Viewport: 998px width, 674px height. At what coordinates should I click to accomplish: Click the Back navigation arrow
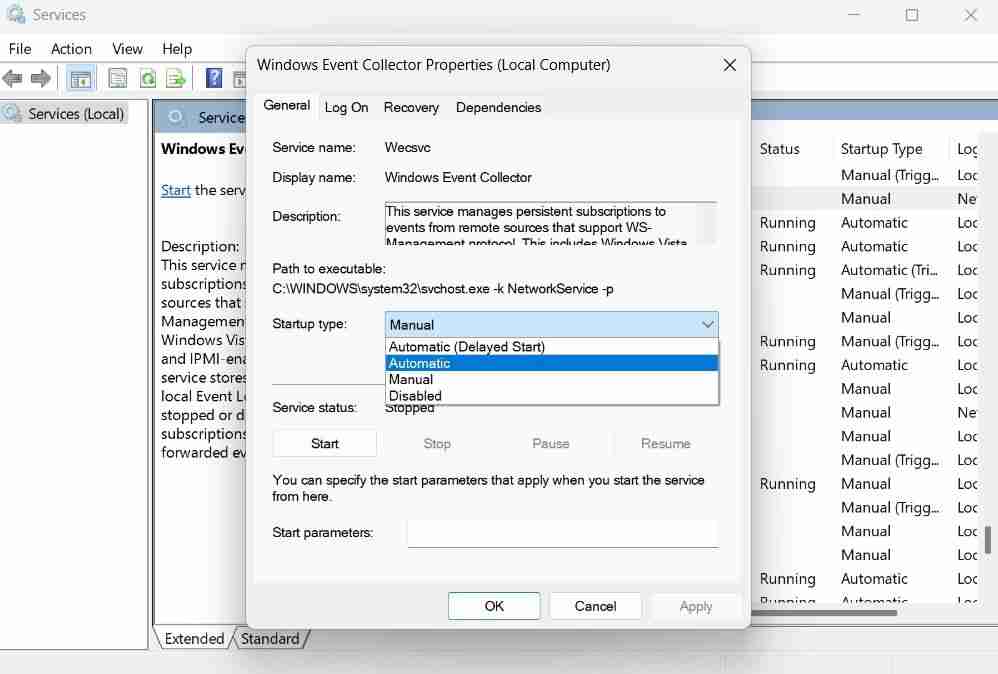point(13,77)
